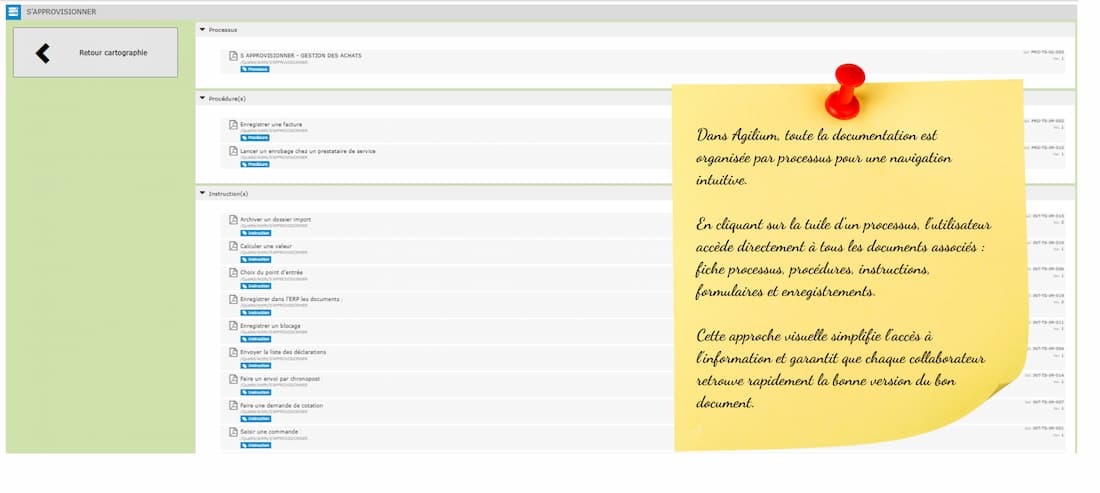1100x493 pixels.
Task: Open Lancer un enrobage chez un prestataire
Action: [308, 151]
